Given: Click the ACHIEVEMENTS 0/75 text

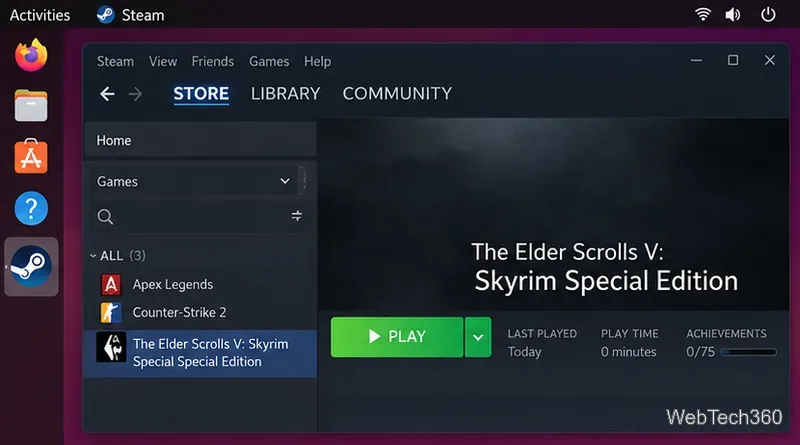Looking at the screenshot, I should [726, 343].
